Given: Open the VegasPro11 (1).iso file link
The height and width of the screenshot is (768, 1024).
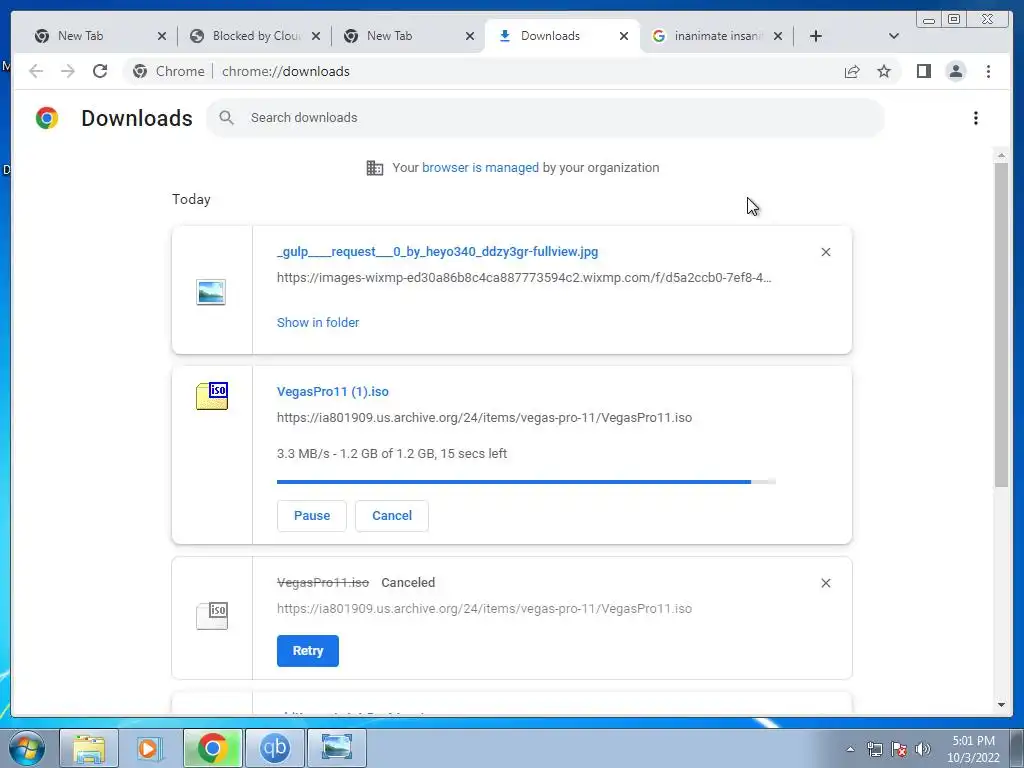Looking at the screenshot, I should [x=332, y=392].
